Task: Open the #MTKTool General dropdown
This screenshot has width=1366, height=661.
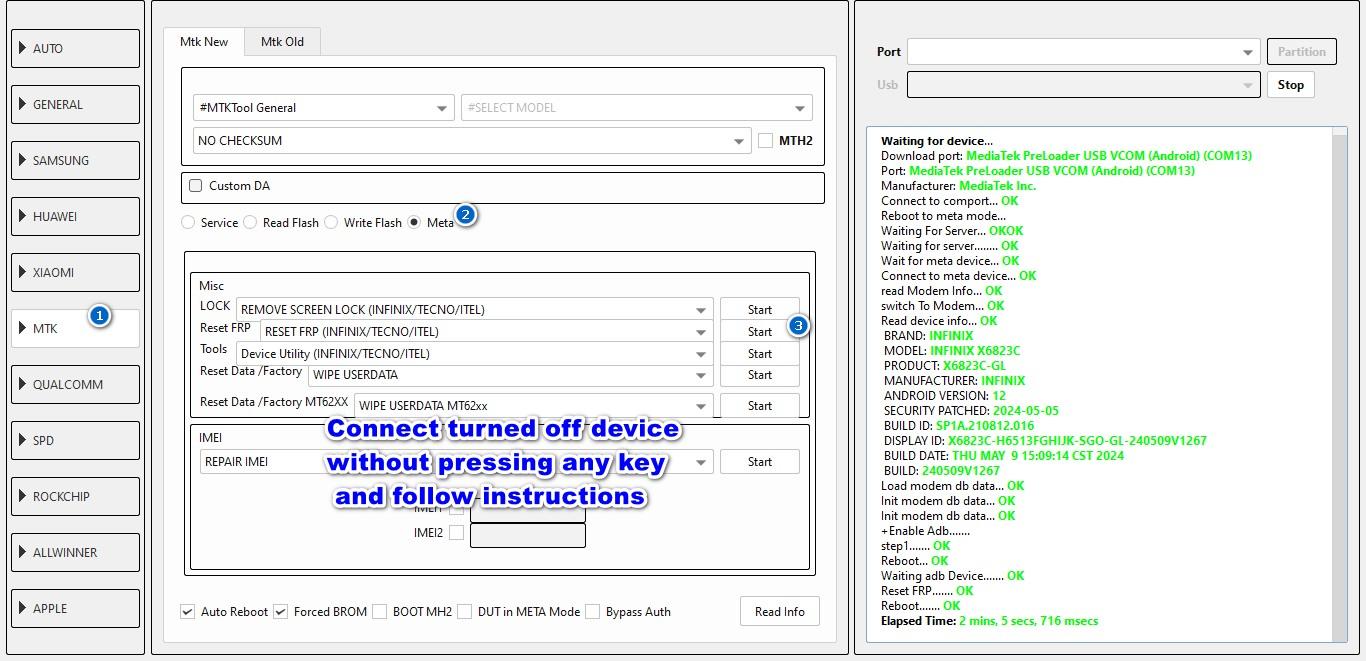Action: (323, 108)
